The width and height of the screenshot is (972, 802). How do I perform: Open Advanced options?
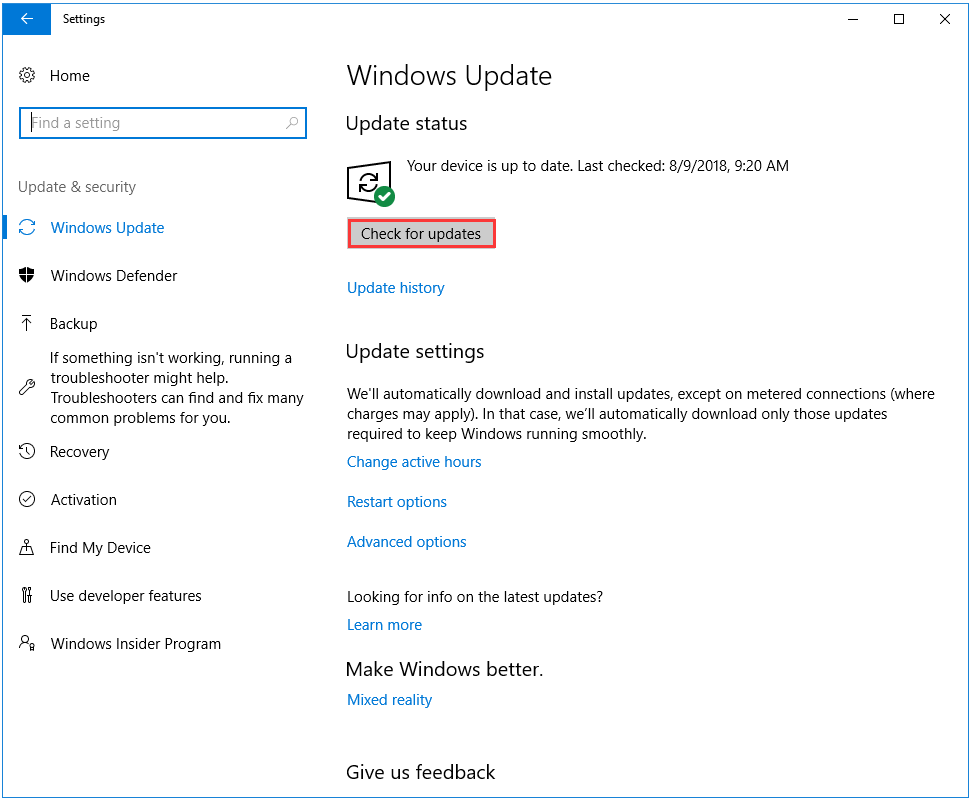tap(406, 541)
